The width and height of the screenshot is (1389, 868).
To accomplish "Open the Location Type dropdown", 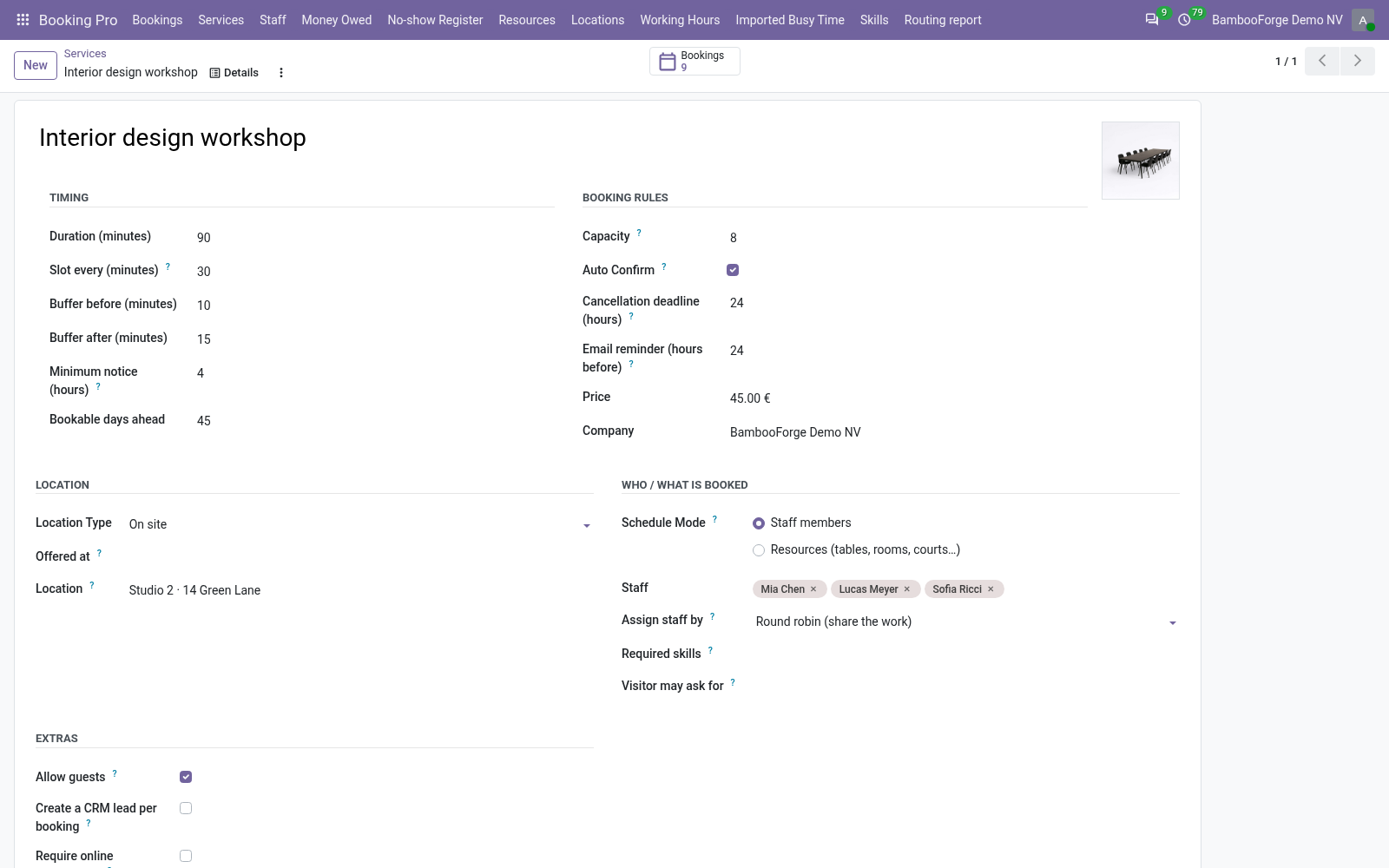I will click(360, 524).
